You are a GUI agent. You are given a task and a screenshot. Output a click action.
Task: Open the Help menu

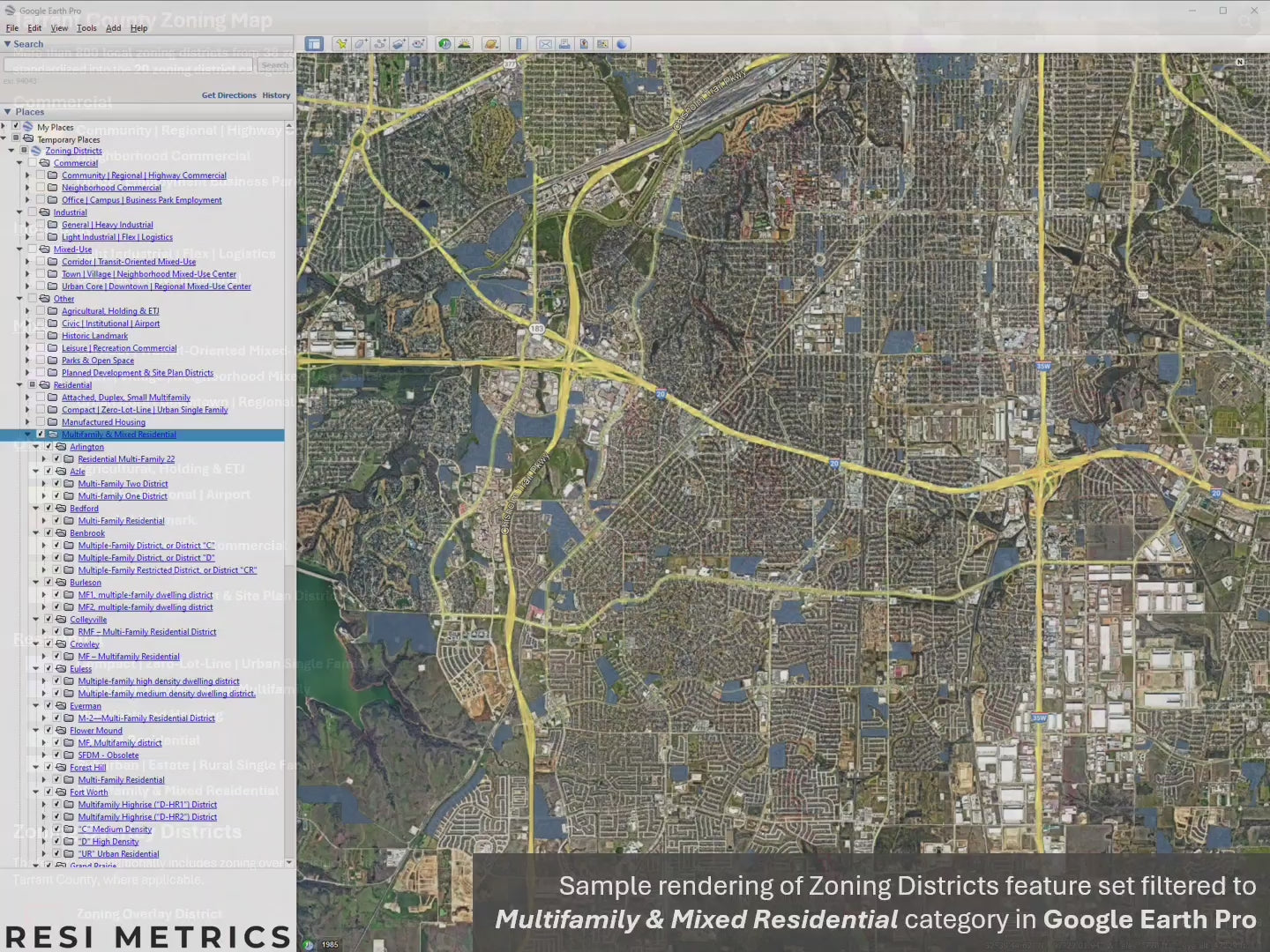point(139,28)
